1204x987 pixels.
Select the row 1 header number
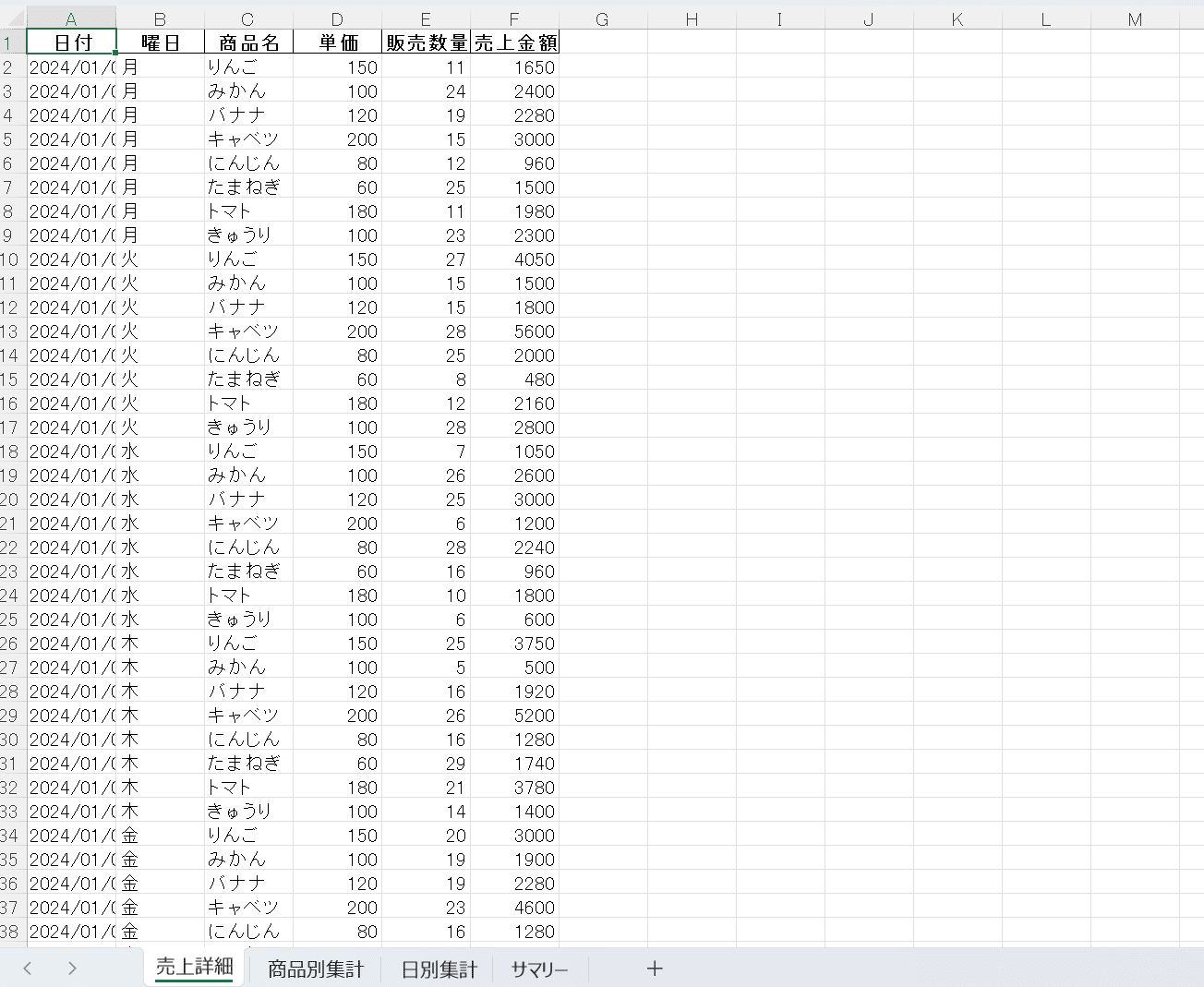click(12, 42)
